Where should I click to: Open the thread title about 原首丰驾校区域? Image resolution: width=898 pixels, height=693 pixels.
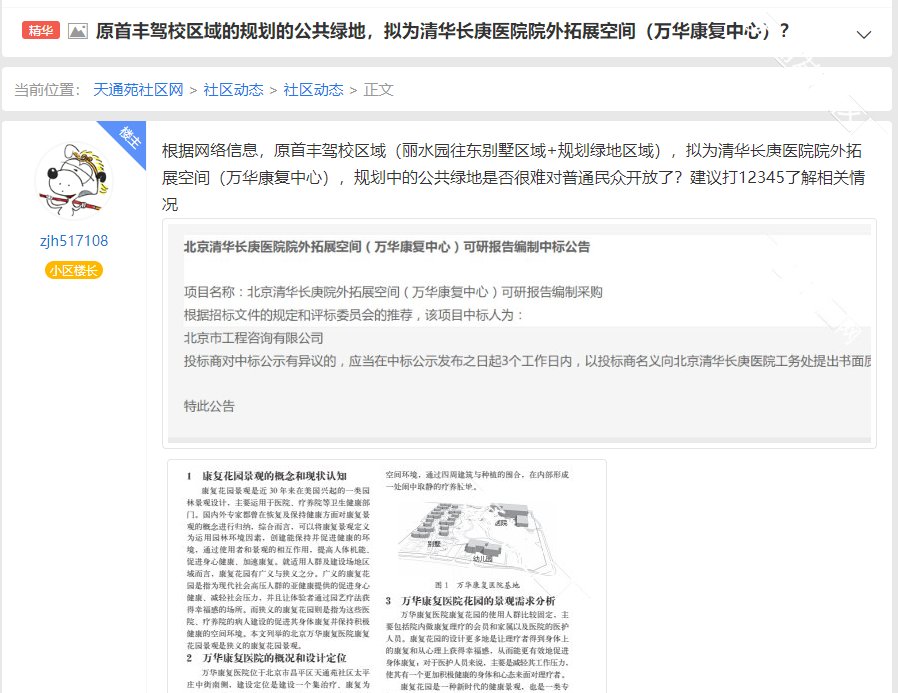click(x=442, y=31)
